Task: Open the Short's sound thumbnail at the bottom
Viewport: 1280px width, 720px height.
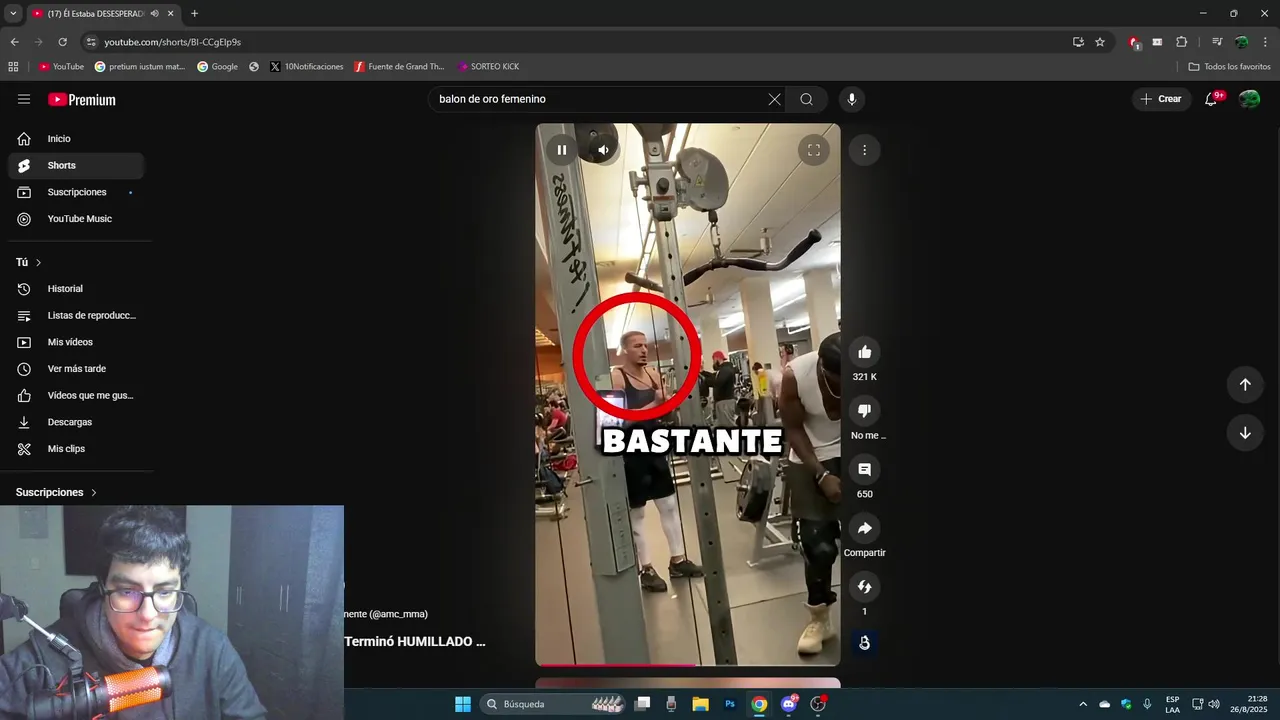Action: coord(865,643)
